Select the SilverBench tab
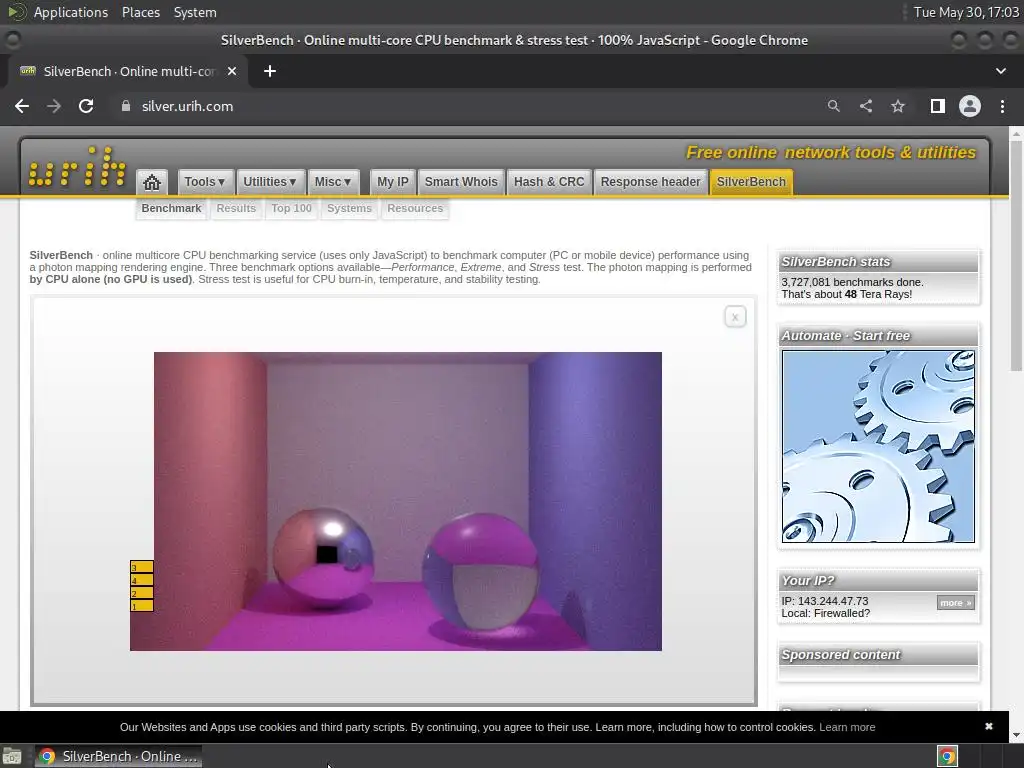 (x=751, y=182)
